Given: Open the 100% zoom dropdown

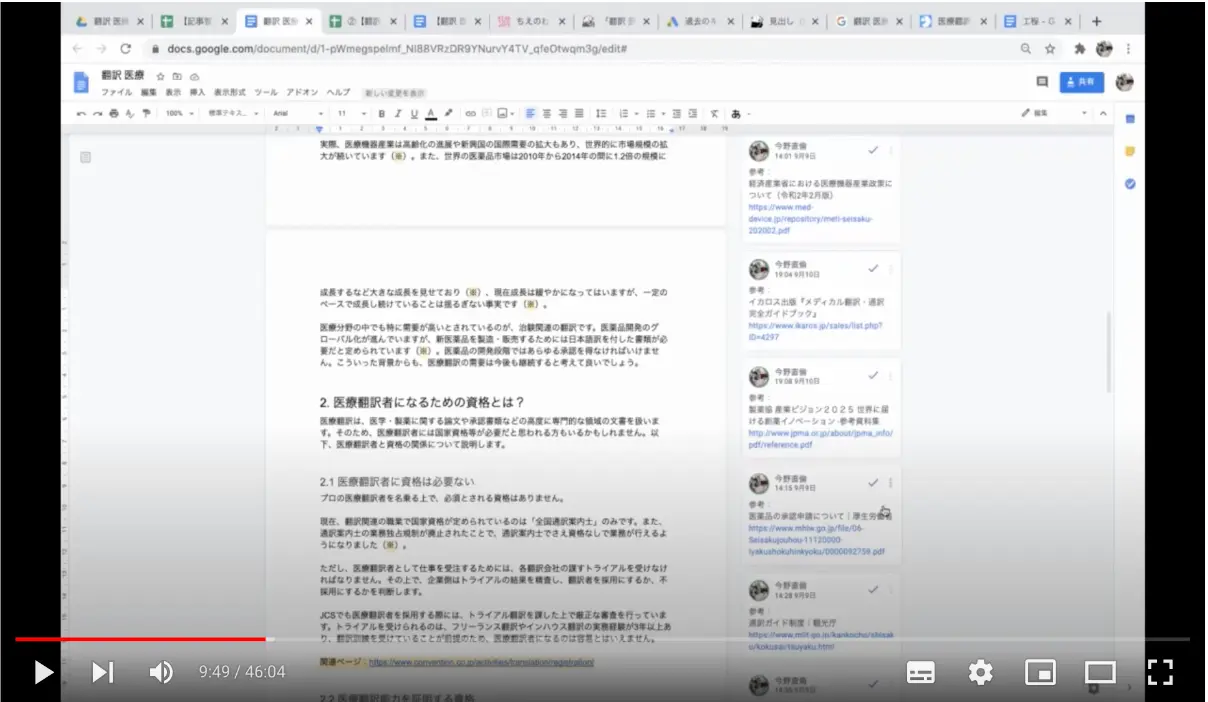Looking at the screenshot, I should click(180, 113).
